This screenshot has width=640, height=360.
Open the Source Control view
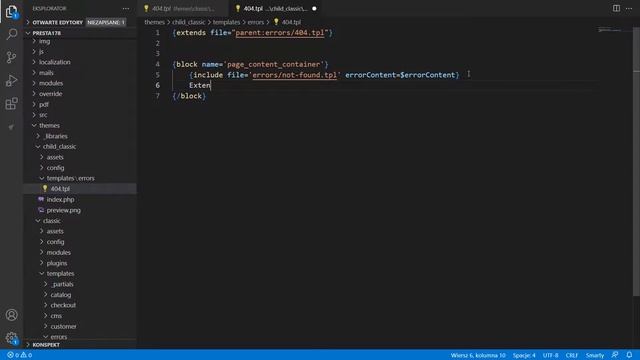(11, 57)
